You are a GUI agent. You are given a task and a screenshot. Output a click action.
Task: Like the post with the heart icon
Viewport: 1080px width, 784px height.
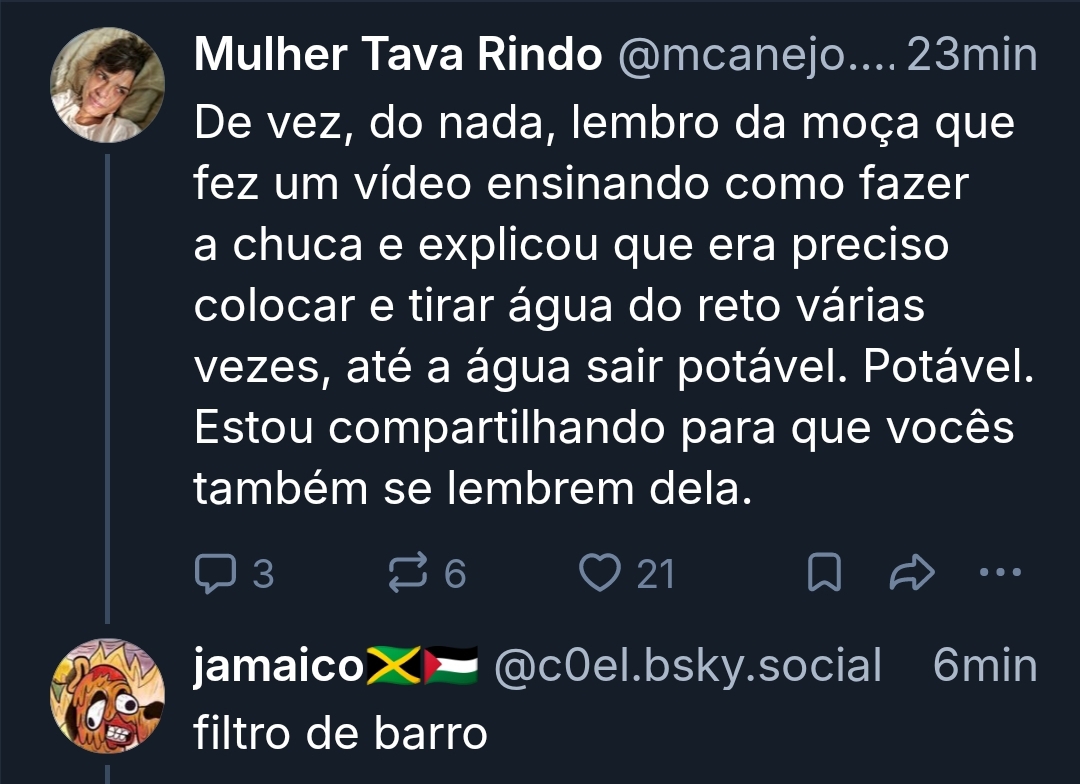pos(599,572)
